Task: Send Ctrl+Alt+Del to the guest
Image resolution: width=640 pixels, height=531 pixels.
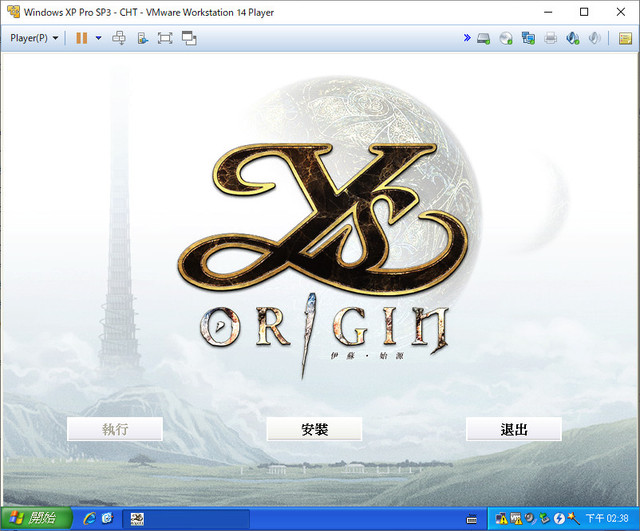Action: click(119, 38)
